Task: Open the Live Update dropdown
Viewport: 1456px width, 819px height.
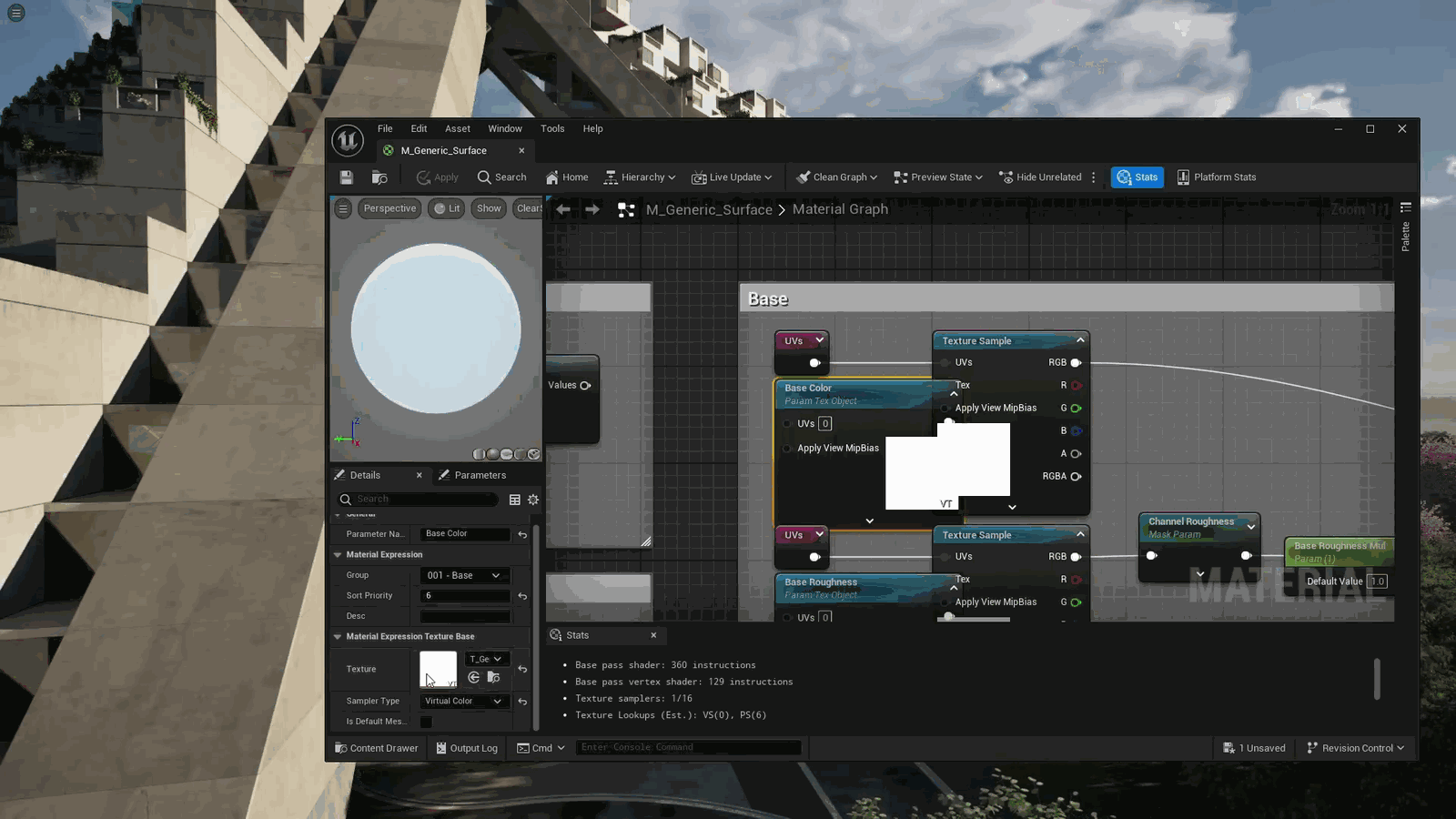Action: (732, 177)
